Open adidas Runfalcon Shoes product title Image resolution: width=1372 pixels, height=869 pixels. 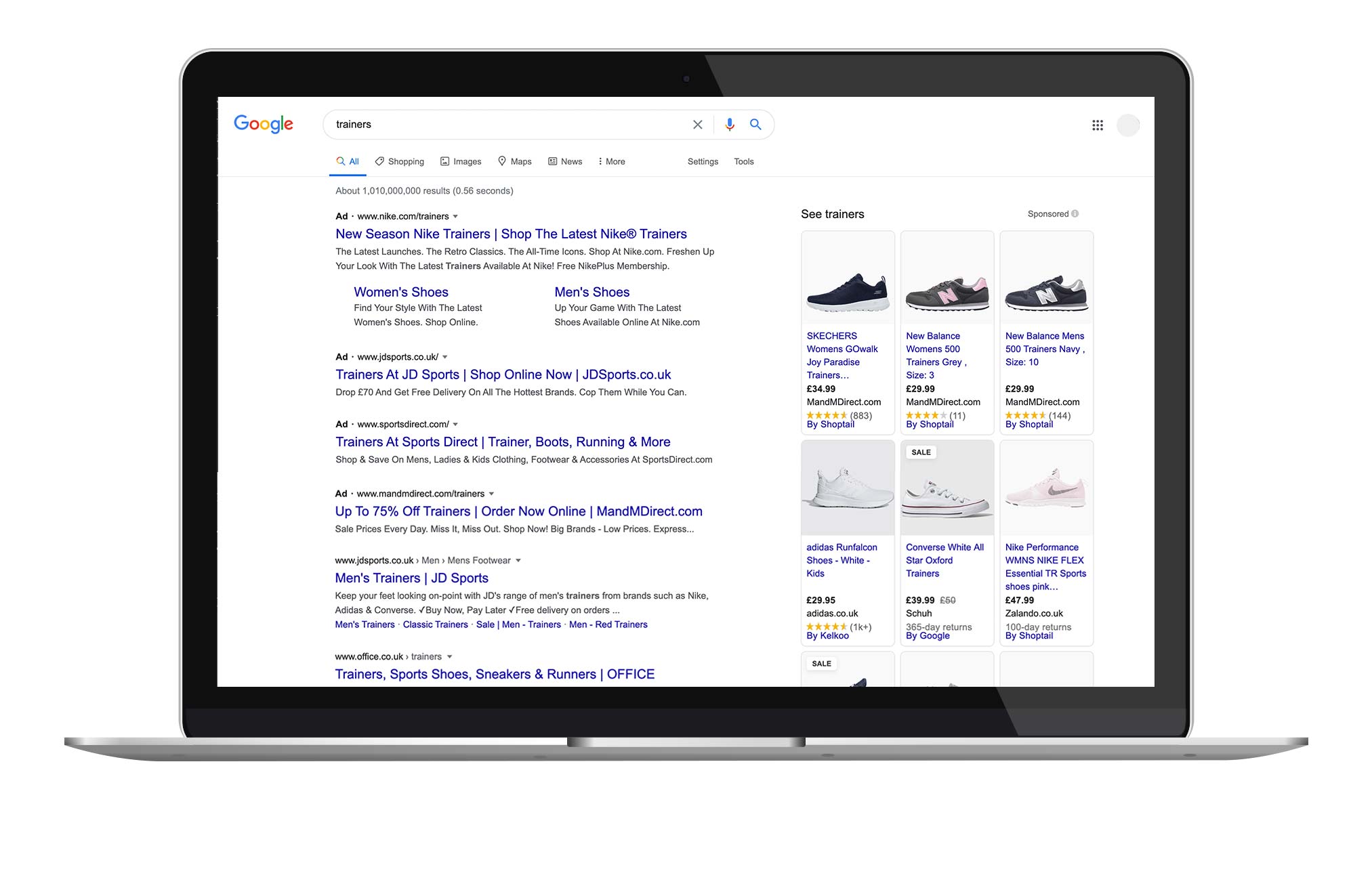pos(841,560)
